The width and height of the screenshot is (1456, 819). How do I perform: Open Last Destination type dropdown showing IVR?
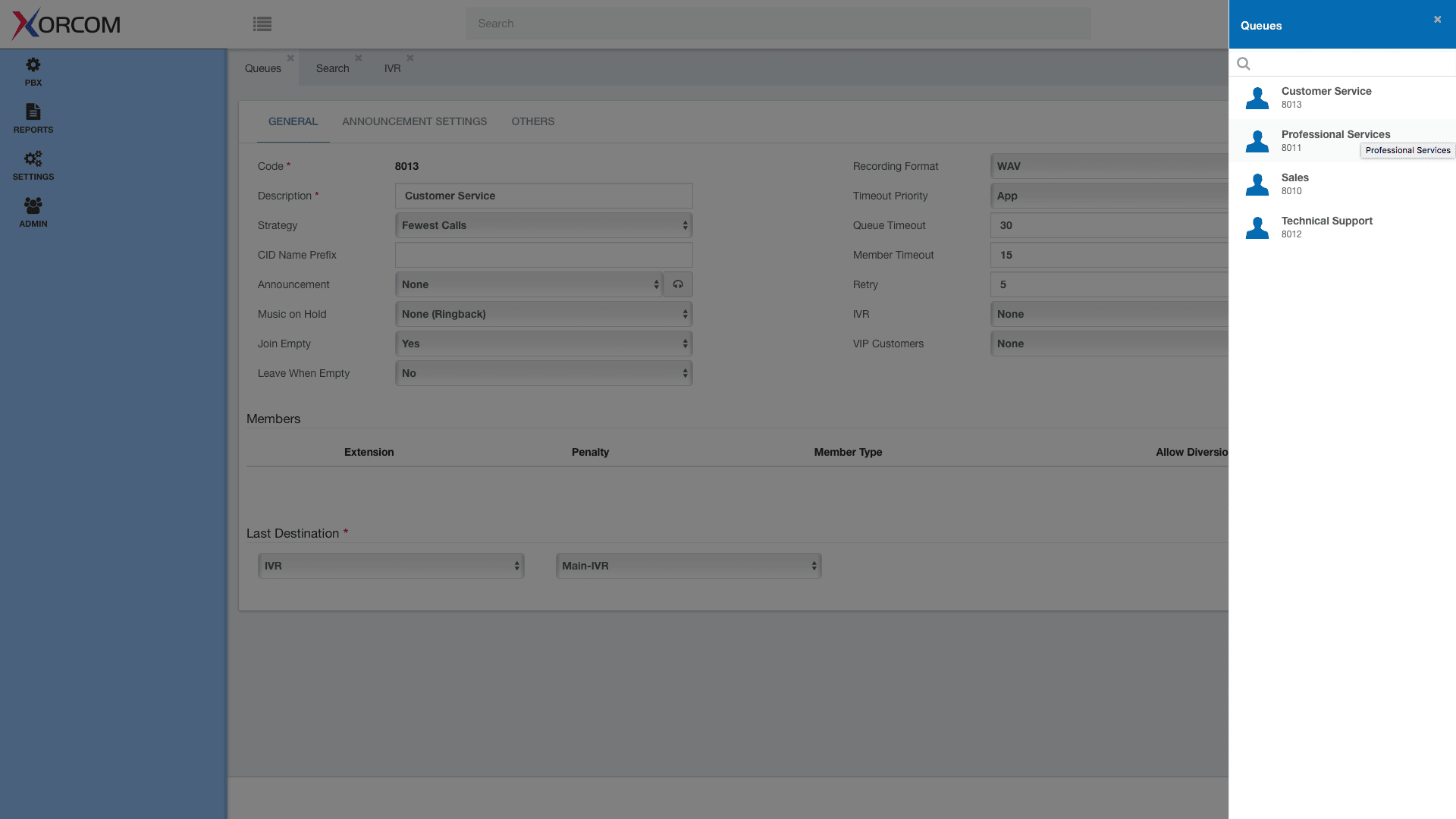[x=391, y=566]
